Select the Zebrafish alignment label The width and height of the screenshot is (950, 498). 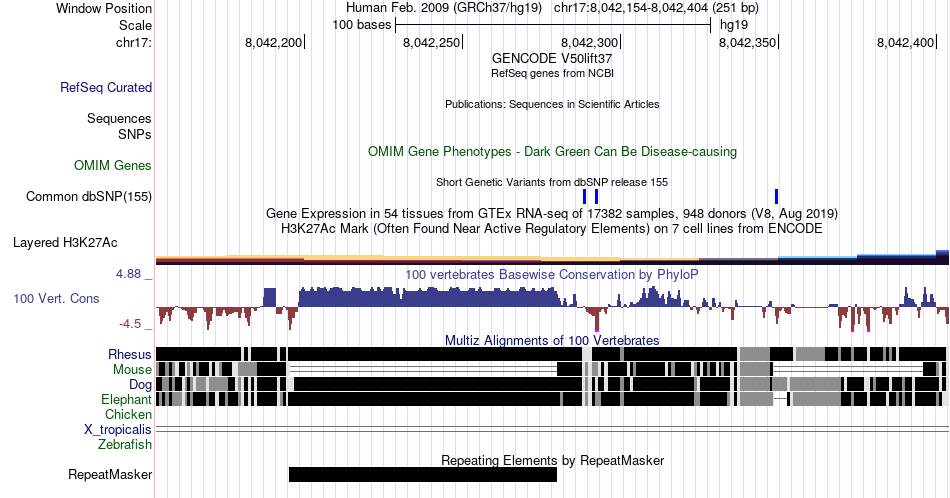coord(125,444)
